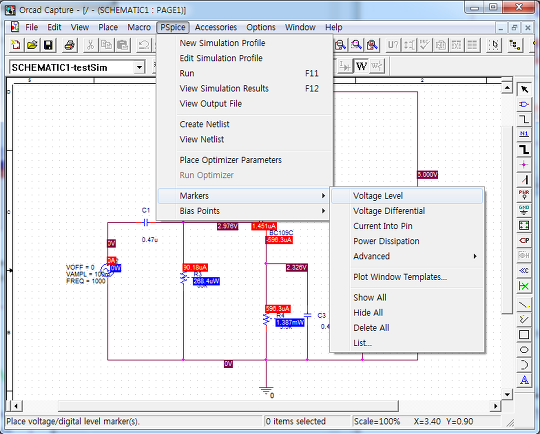The height and width of the screenshot is (434, 540).
Task: Click the horizontal scrollbar thumb
Action: click(x=228, y=406)
